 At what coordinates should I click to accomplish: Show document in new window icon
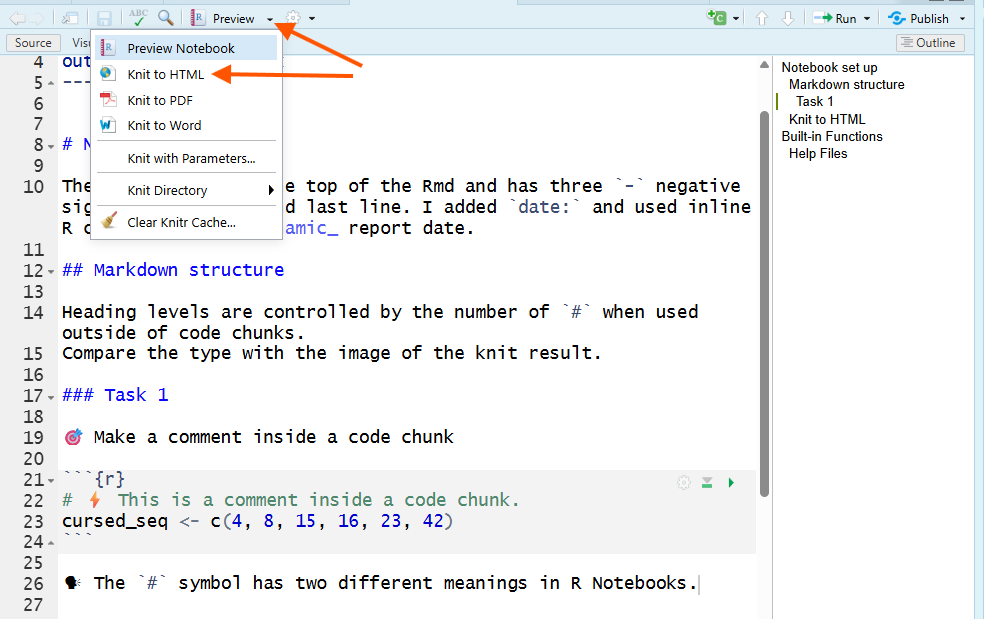coord(70,18)
